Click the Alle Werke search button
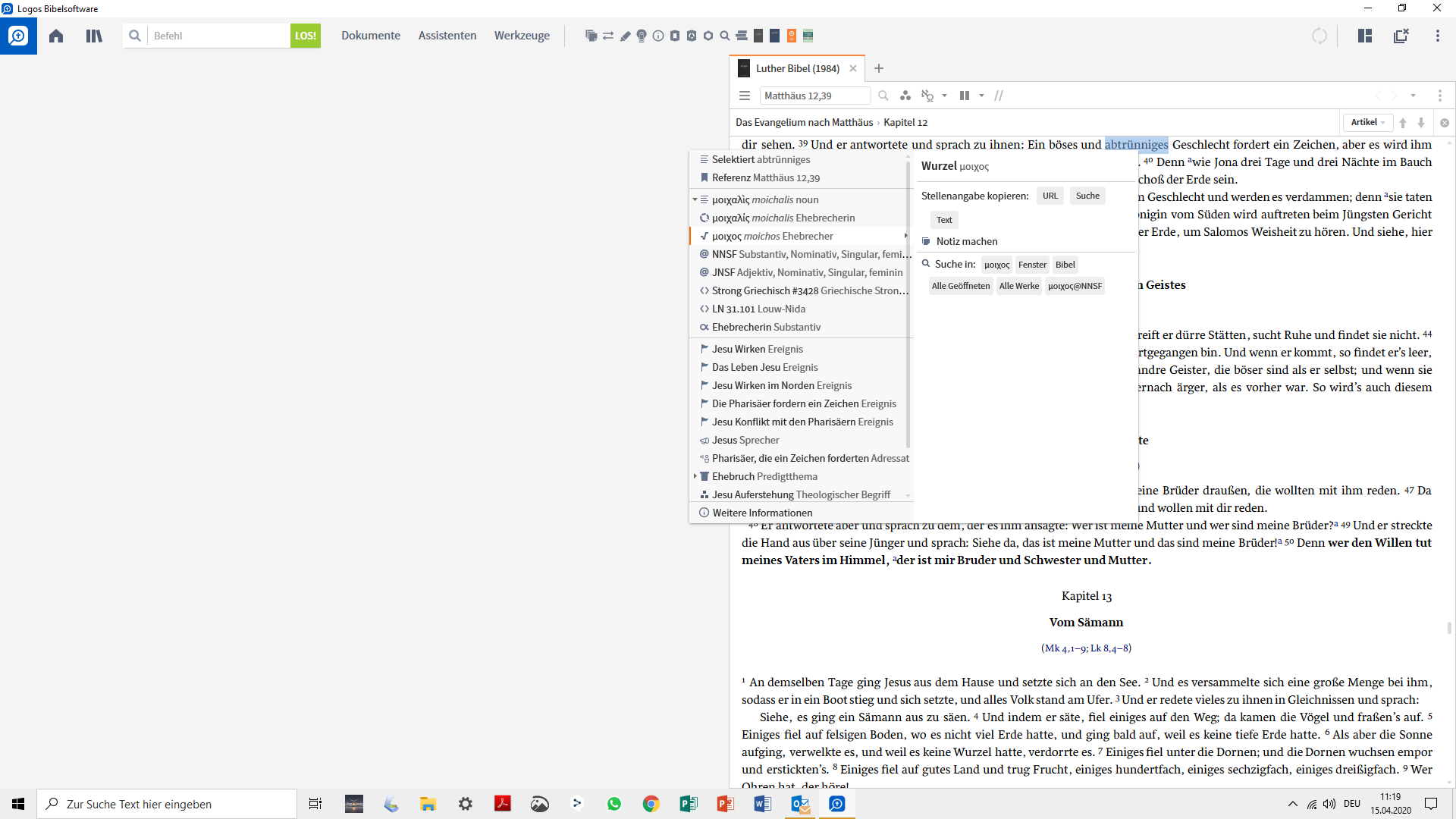The width and height of the screenshot is (1456, 819). (x=1018, y=286)
